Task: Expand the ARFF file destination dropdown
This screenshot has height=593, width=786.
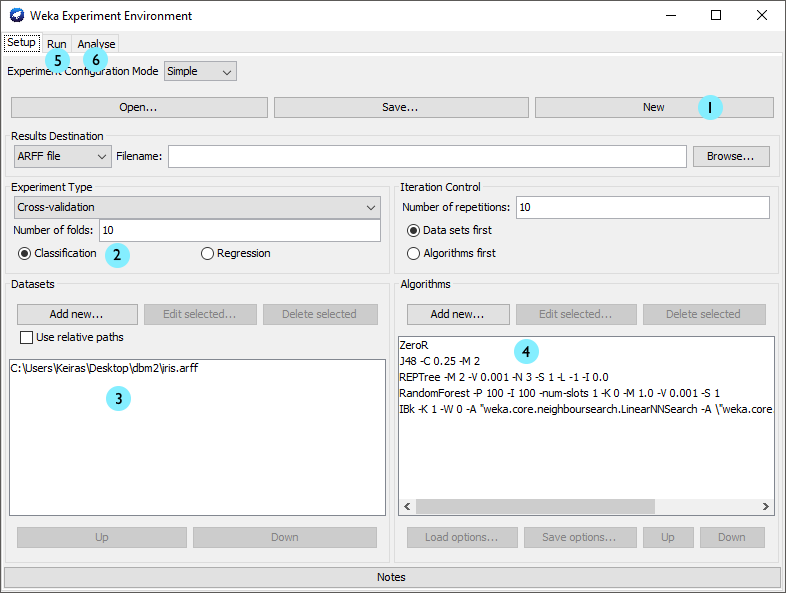Action: pos(62,157)
